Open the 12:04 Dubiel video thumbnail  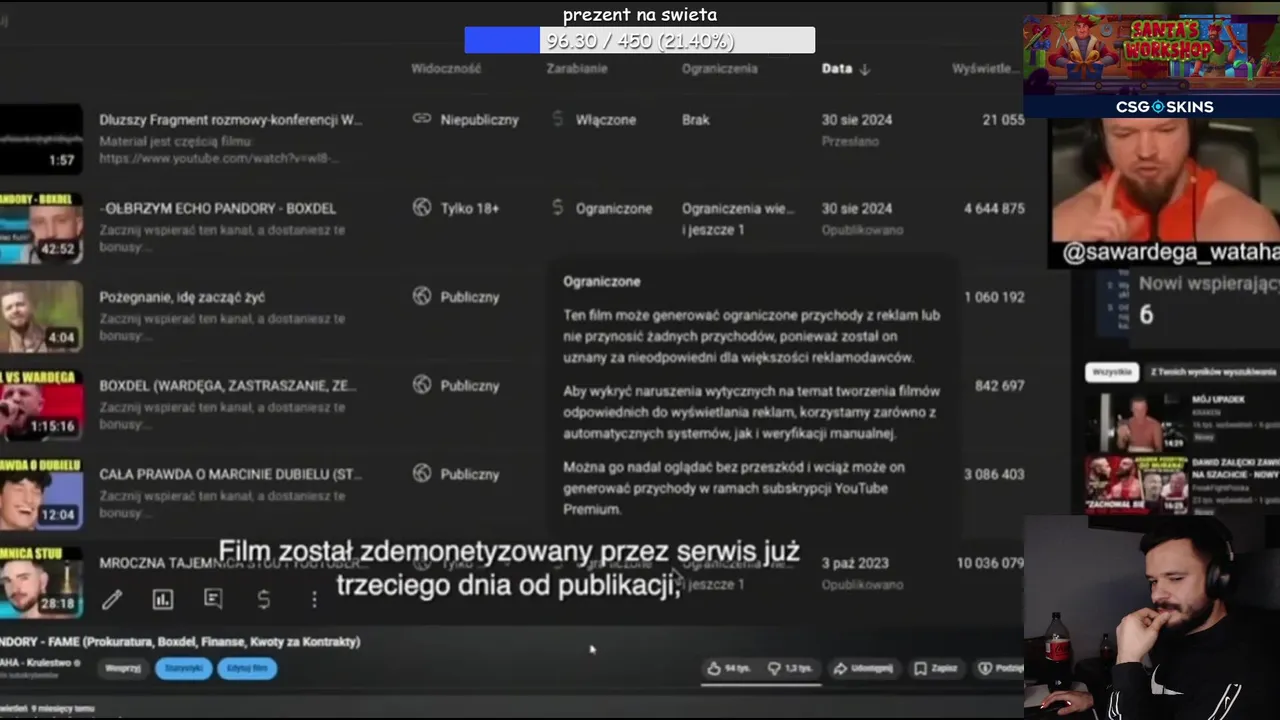point(41,493)
